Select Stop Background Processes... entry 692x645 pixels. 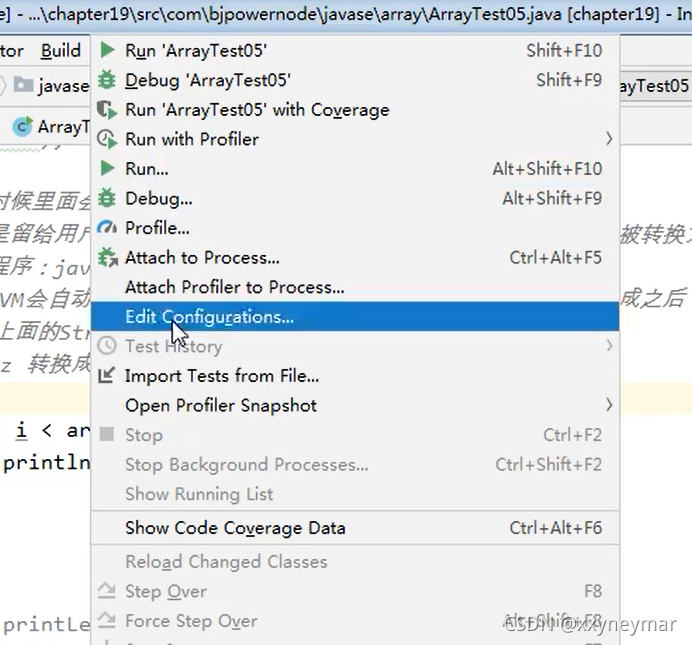(x=355, y=464)
